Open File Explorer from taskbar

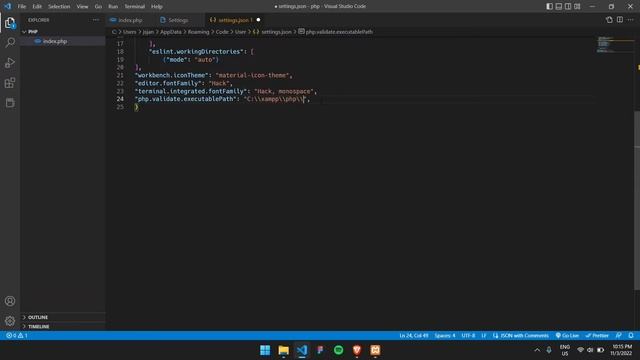[283, 350]
